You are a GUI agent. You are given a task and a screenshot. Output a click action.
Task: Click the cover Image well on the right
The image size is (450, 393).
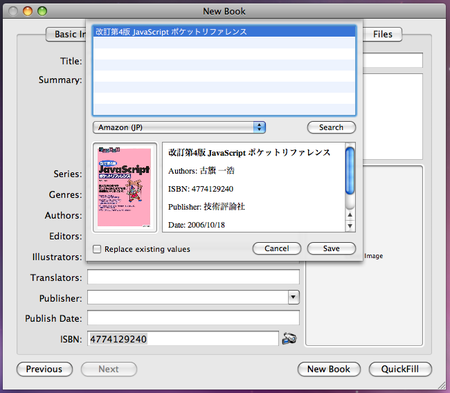pyautogui.click(x=364, y=256)
